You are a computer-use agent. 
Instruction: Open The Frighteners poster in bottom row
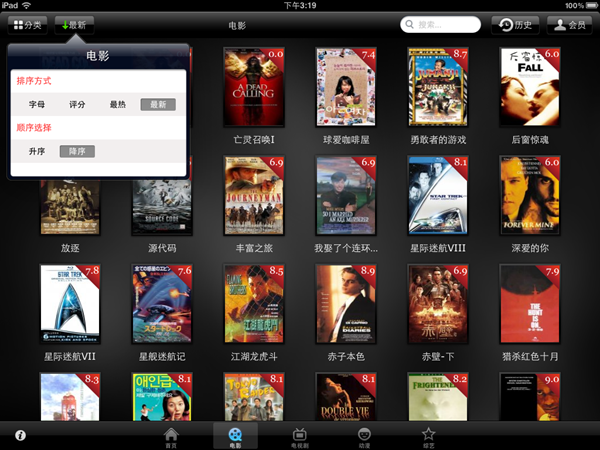(438, 396)
